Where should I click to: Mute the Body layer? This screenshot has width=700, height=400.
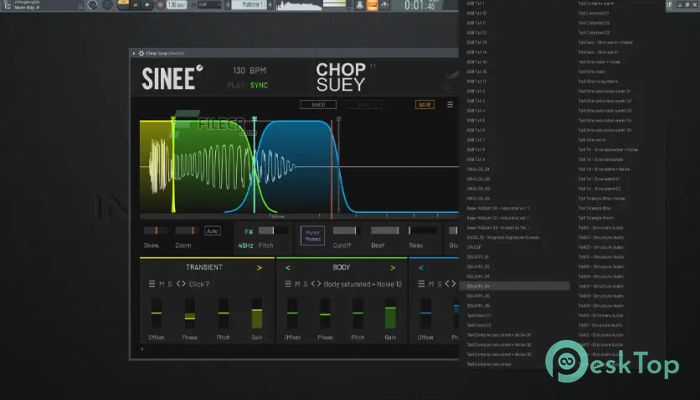tap(298, 284)
